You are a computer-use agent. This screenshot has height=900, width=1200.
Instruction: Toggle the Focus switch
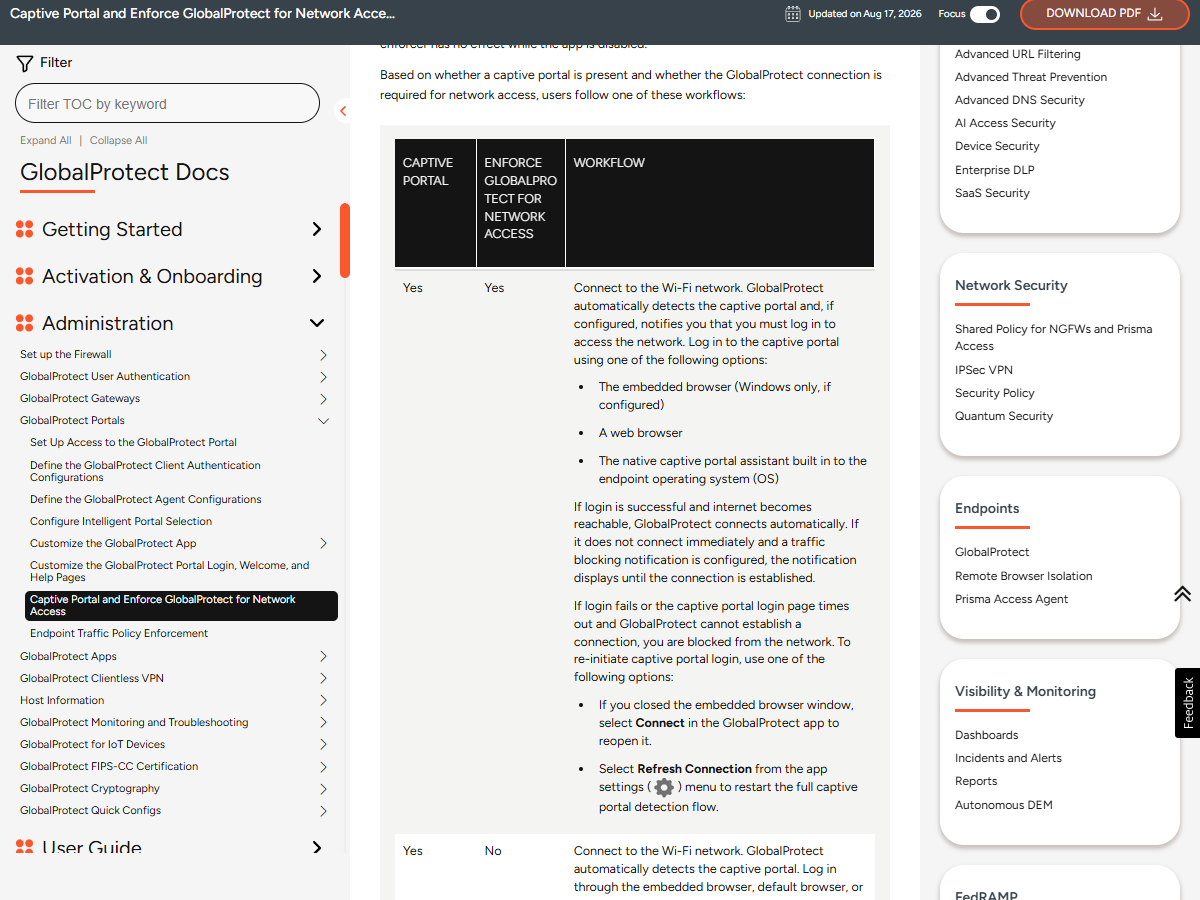(985, 14)
